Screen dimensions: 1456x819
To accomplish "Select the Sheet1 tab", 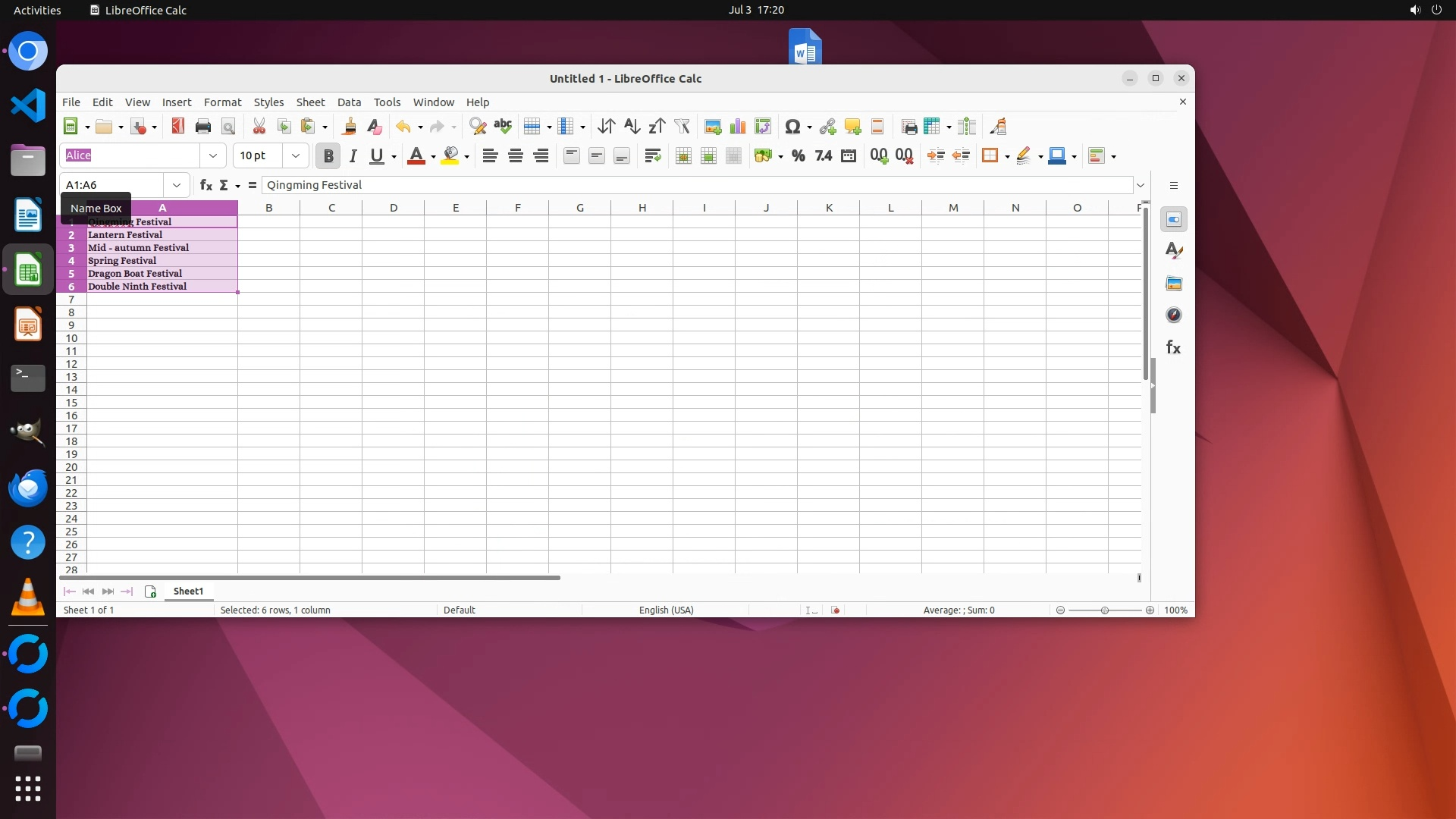I will click(188, 591).
